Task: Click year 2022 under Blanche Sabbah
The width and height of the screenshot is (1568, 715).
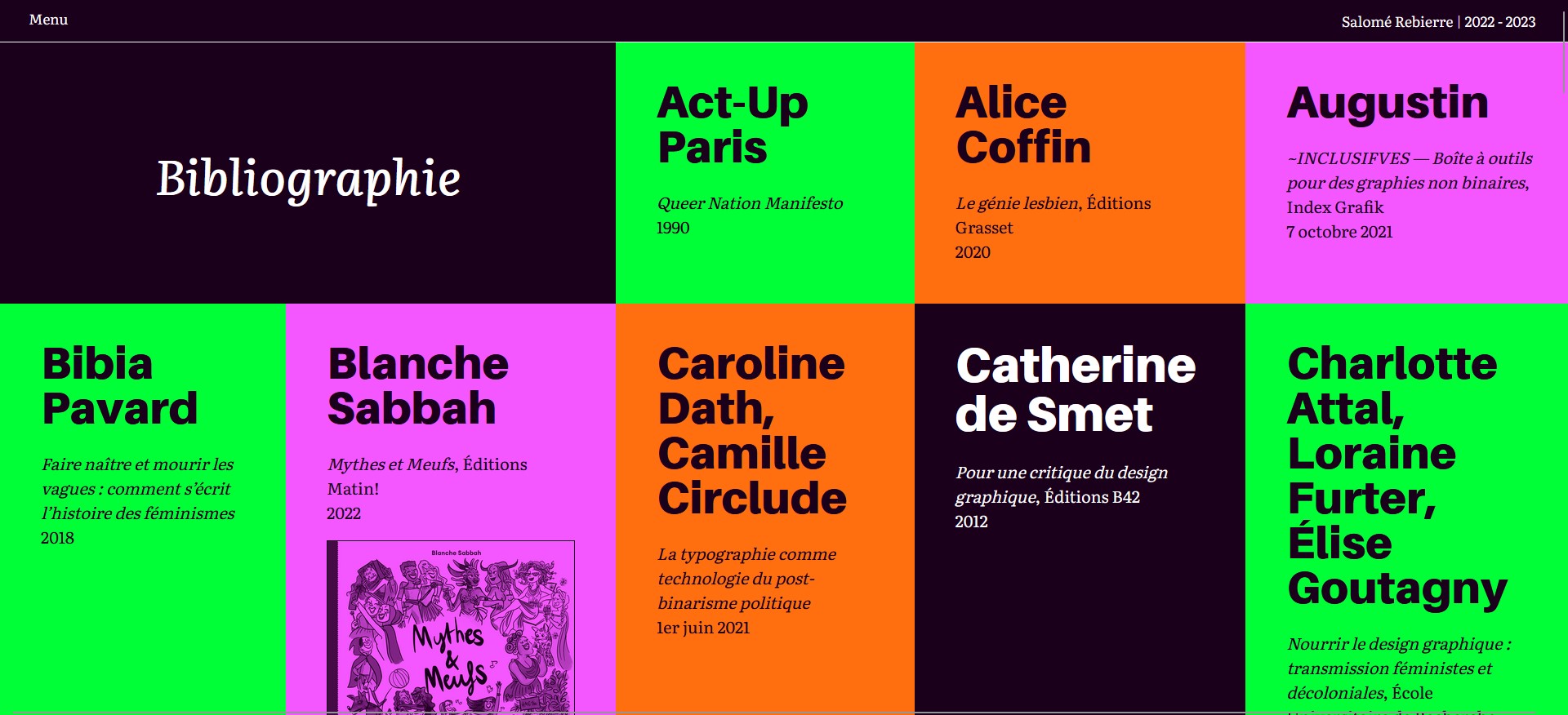Action: point(344,513)
